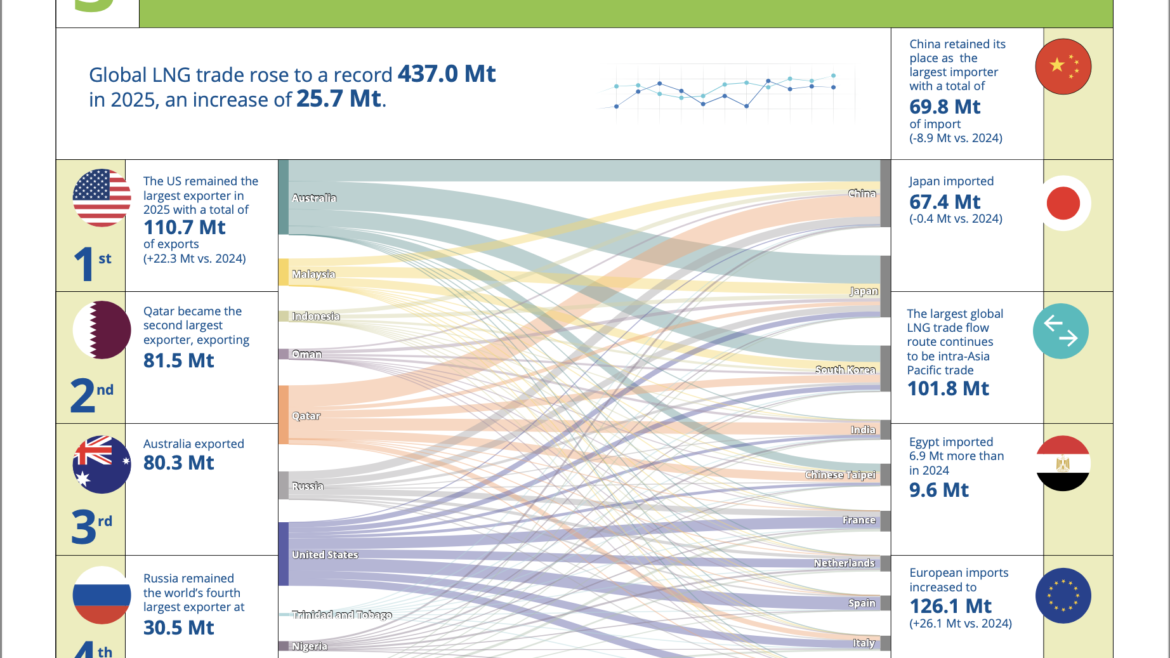Click the Russia flag icon
The image size is (1170, 658).
101,595
